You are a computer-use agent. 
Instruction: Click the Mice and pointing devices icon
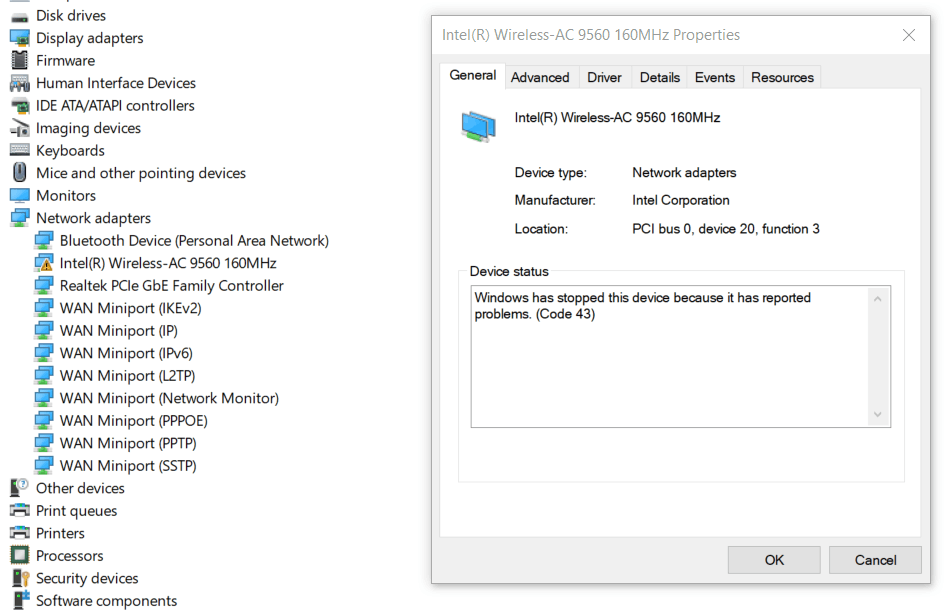coord(19,173)
